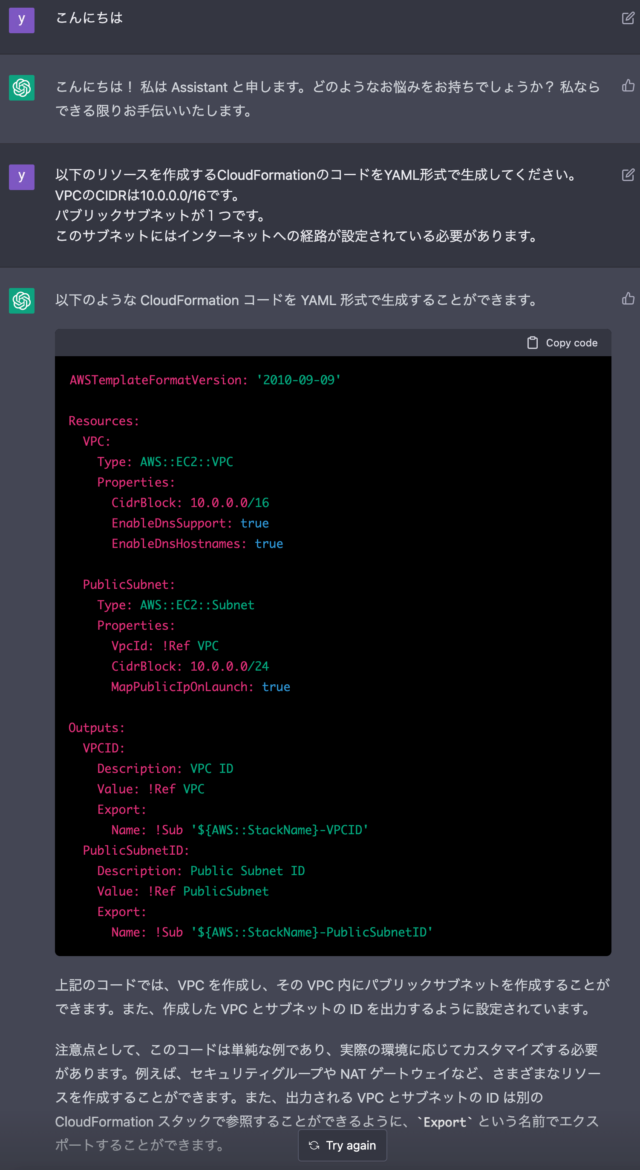Click assistant logo beside code reply
The image size is (640, 1170).
tap(22, 301)
